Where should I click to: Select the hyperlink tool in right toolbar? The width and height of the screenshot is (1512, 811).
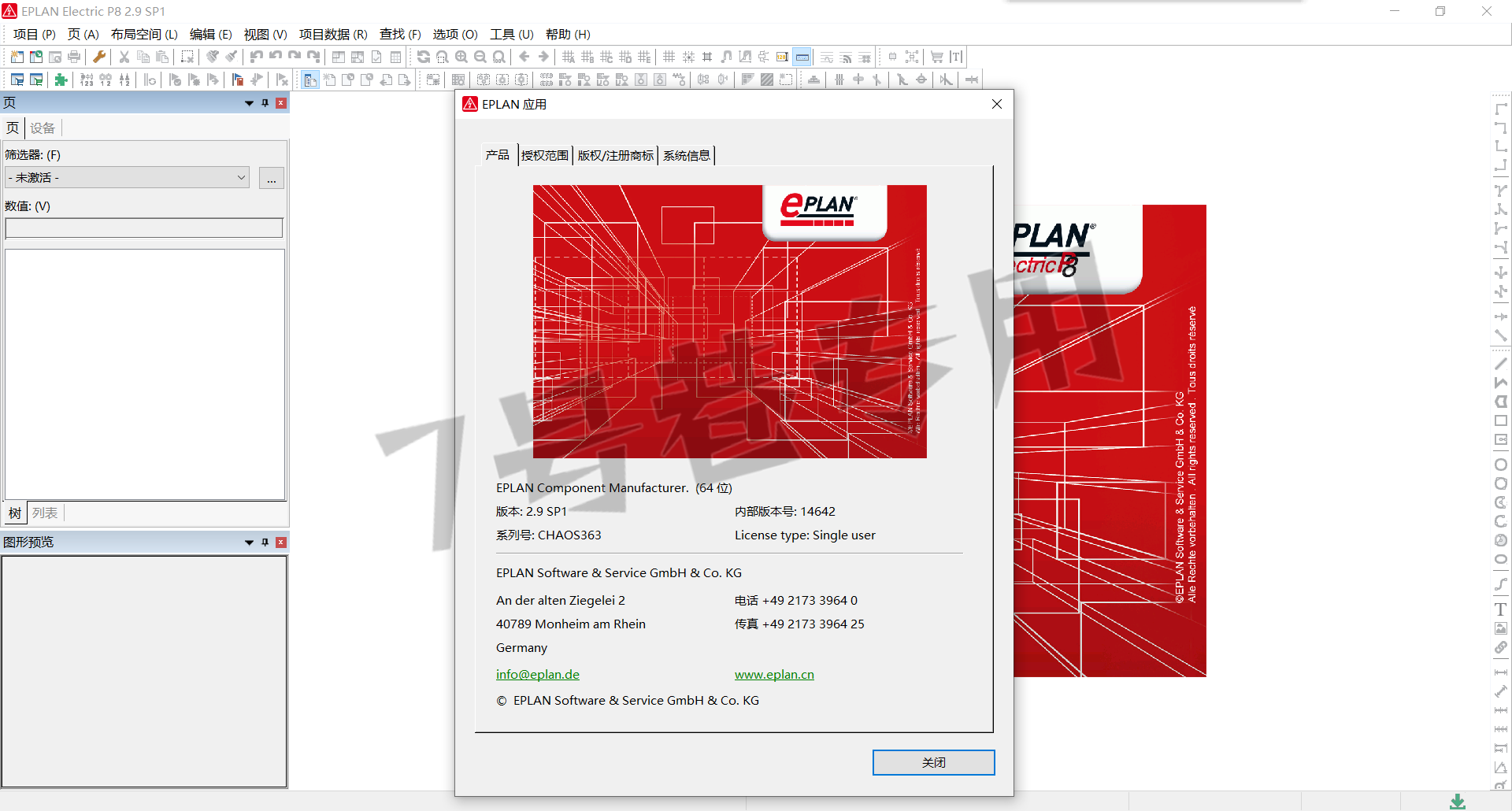click(x=1501, y=647)
